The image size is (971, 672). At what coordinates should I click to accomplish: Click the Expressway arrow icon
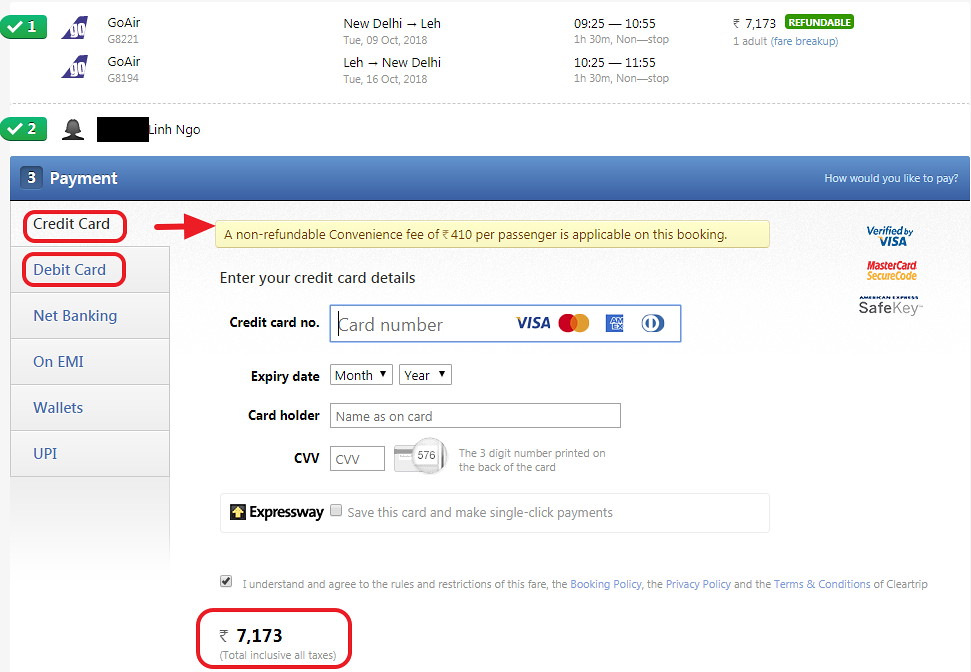click(x=238, y=512)
